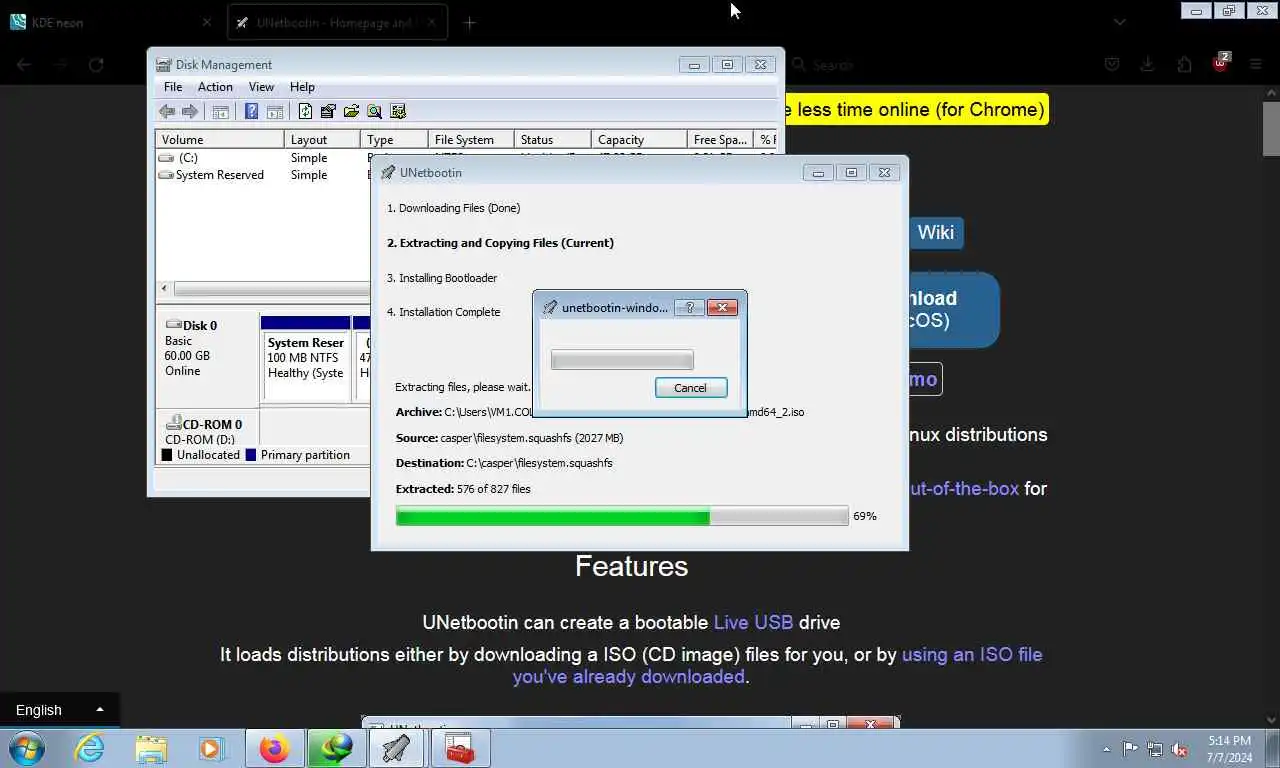Go back in Firefox navigation
1280x768 pixels.
[x=24, y=64]
